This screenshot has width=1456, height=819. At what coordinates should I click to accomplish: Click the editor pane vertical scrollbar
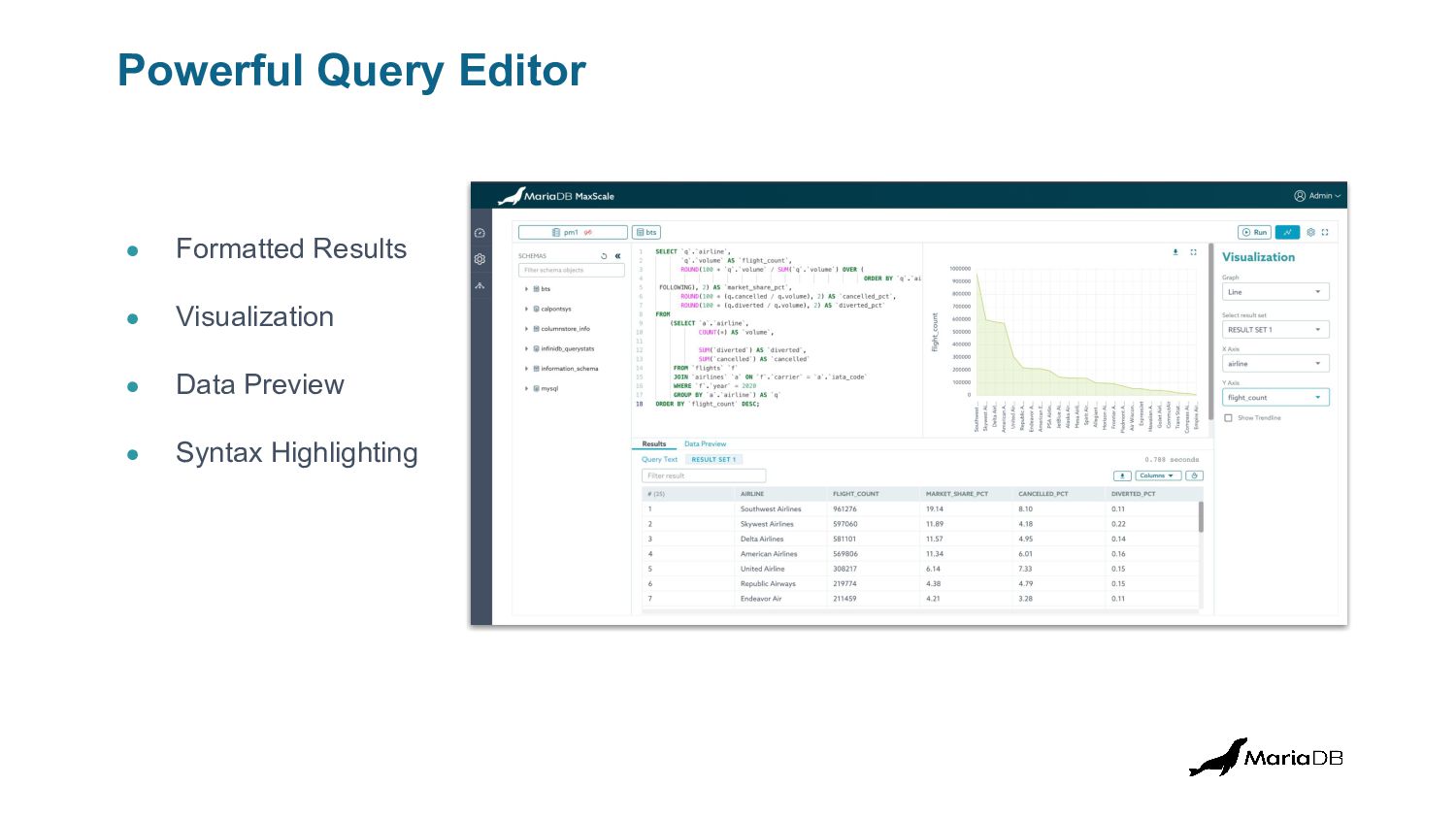click(1209, 332)
